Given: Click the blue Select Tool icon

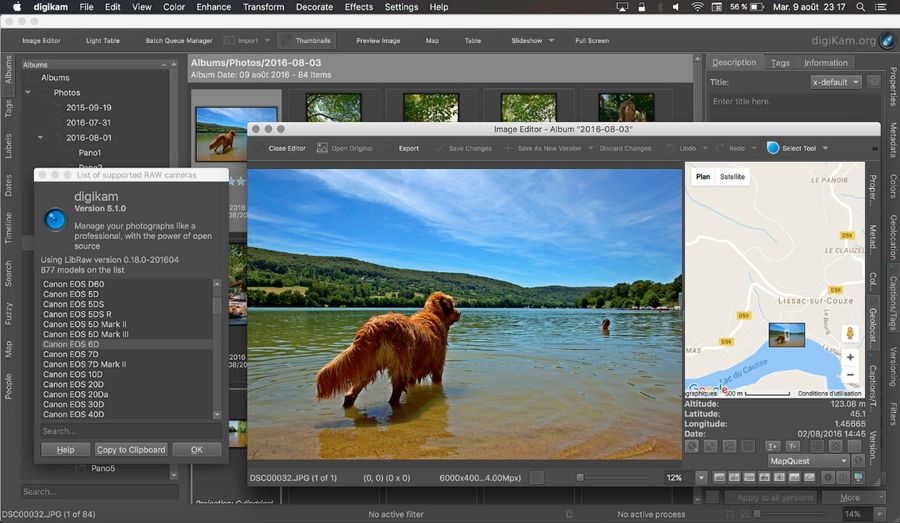Looking at the screenshot, I should [773, 148].
